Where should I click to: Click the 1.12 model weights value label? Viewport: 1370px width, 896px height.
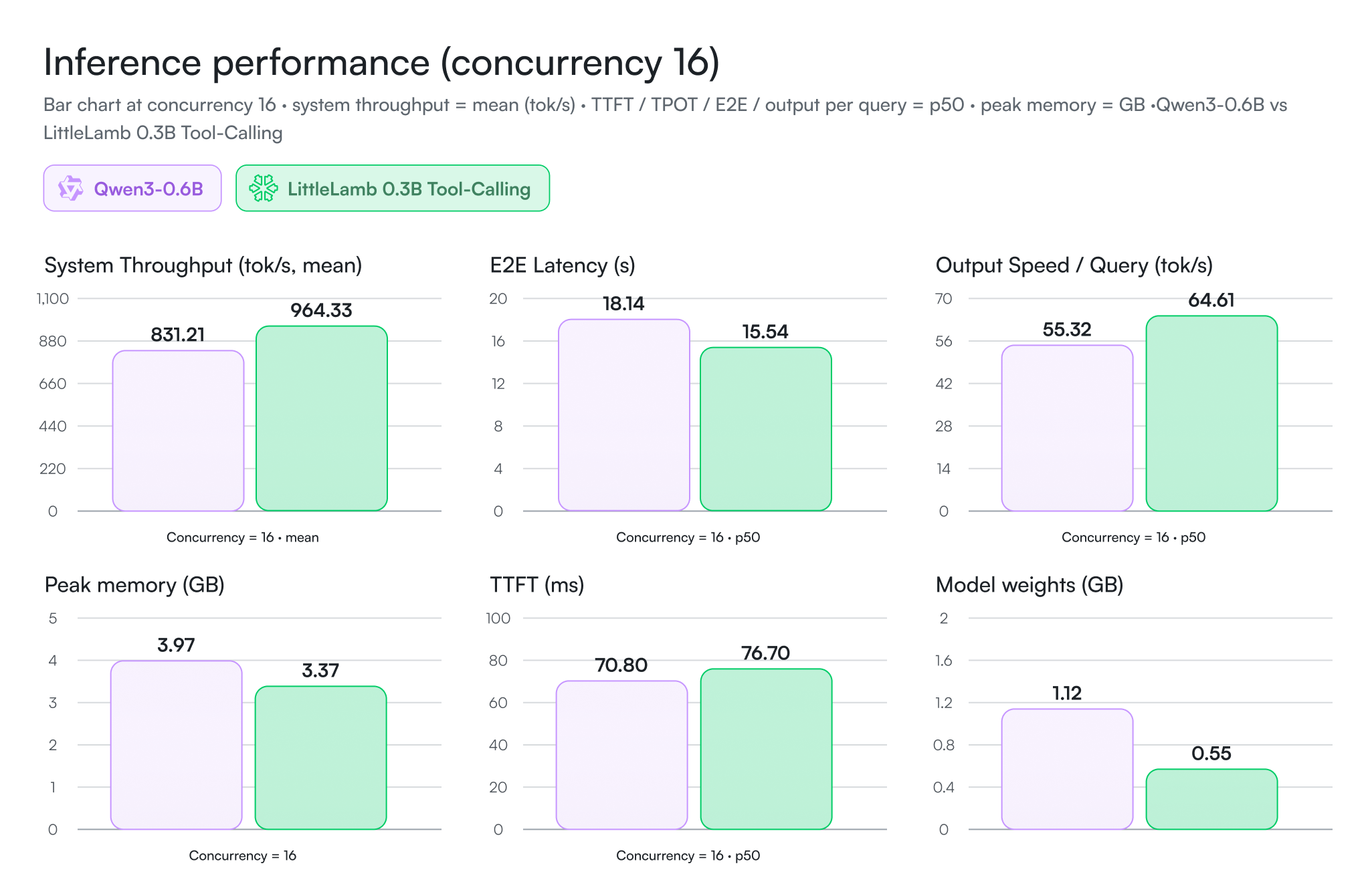1067,693
